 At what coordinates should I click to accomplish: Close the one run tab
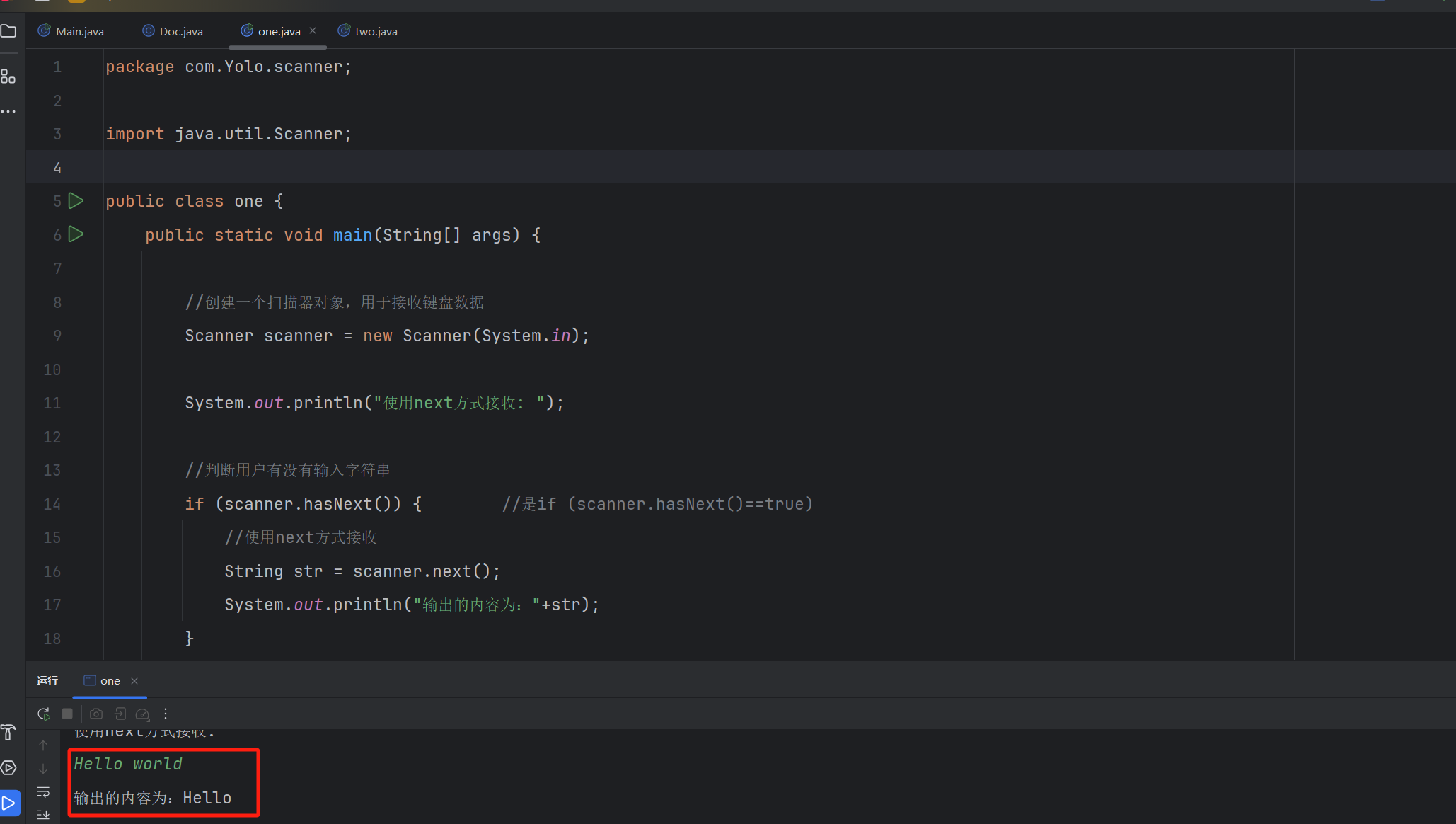pos(134,681)
